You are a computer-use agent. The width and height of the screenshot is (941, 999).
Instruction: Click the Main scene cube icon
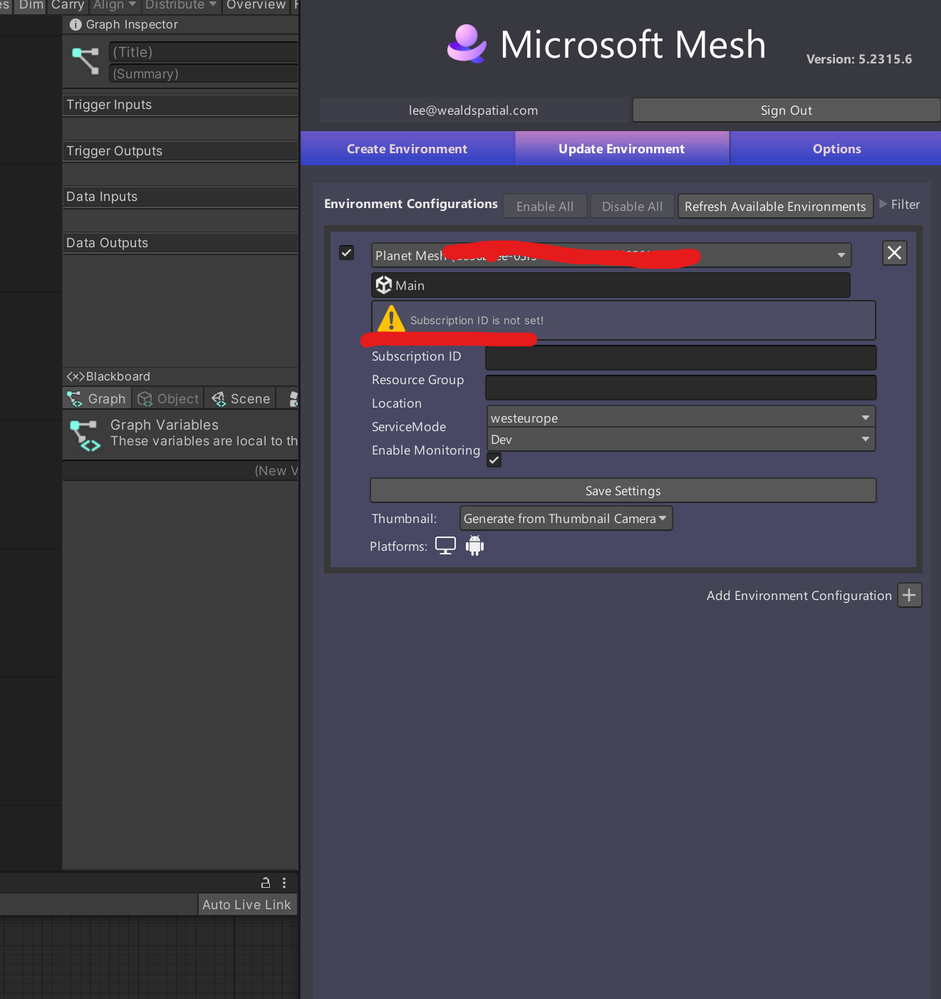coord(384,285)
